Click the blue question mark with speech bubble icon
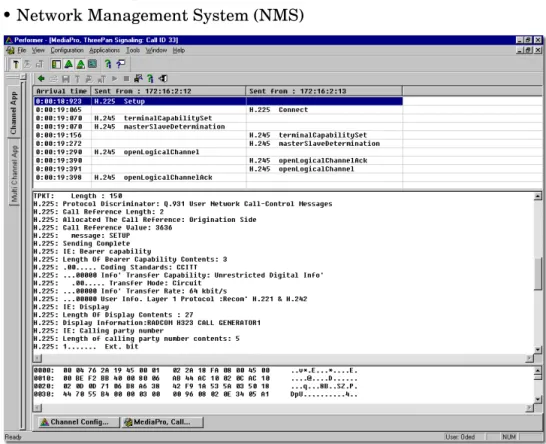546x444 pixels. [120, 64]
